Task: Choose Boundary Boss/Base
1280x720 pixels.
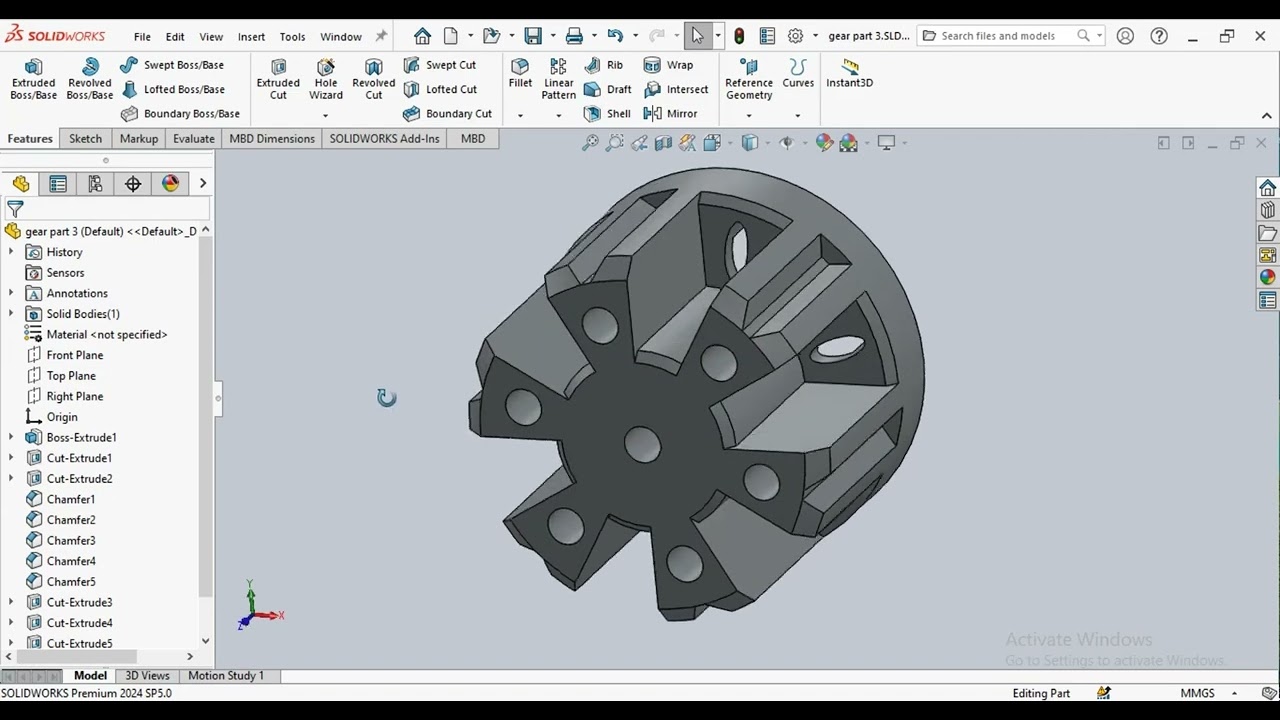Action: pyautogui.click(x=180, y=113)
